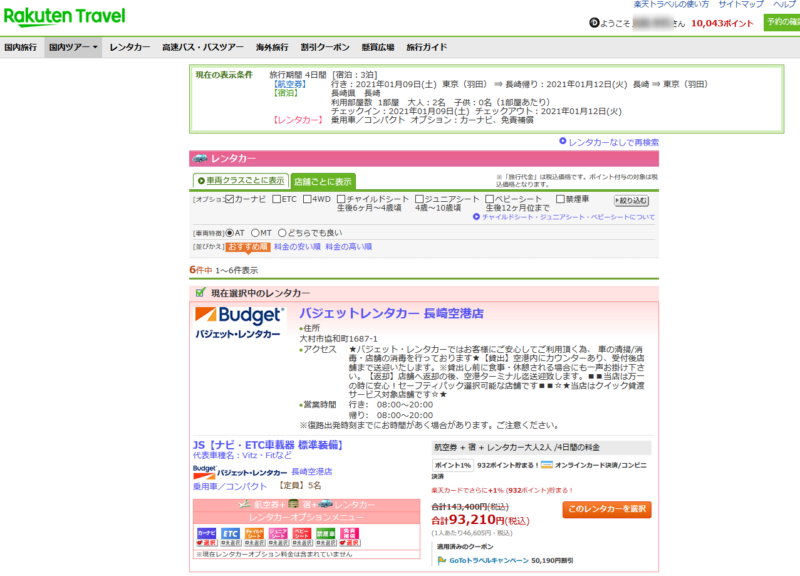The width and height of the screenshot is (800, 576).
Task: Go to 高速バス・バスツアー in the navigation
Action: click(203, 47)
